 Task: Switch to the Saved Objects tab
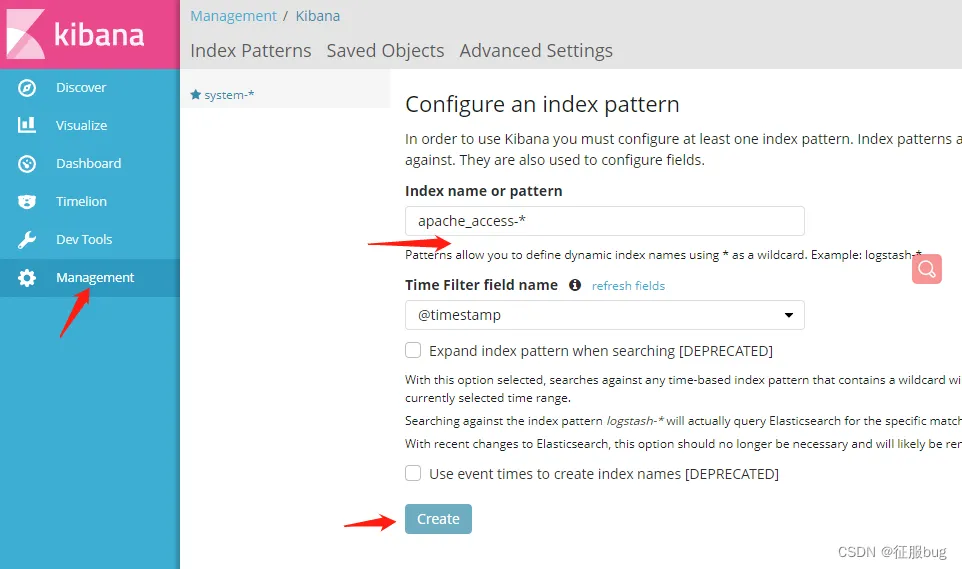[385, 50]
